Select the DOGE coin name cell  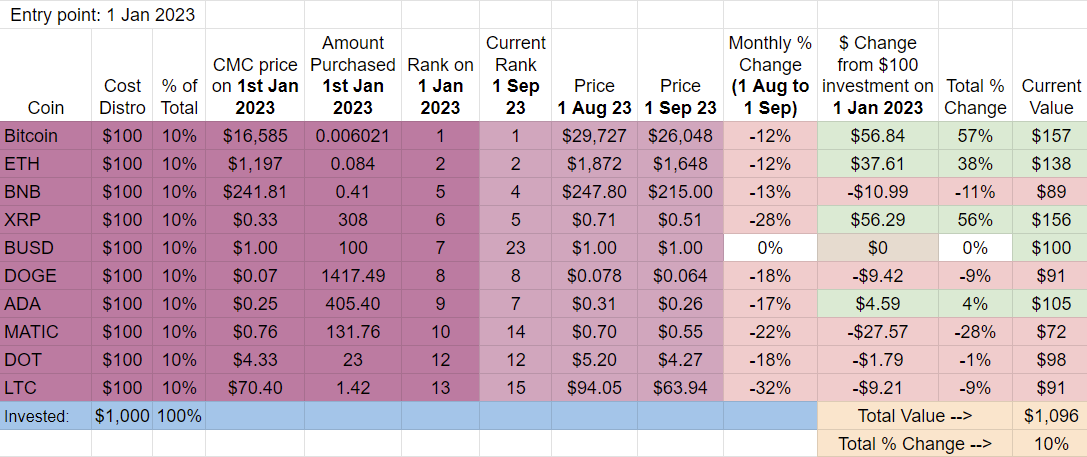(x=46, y=275)
